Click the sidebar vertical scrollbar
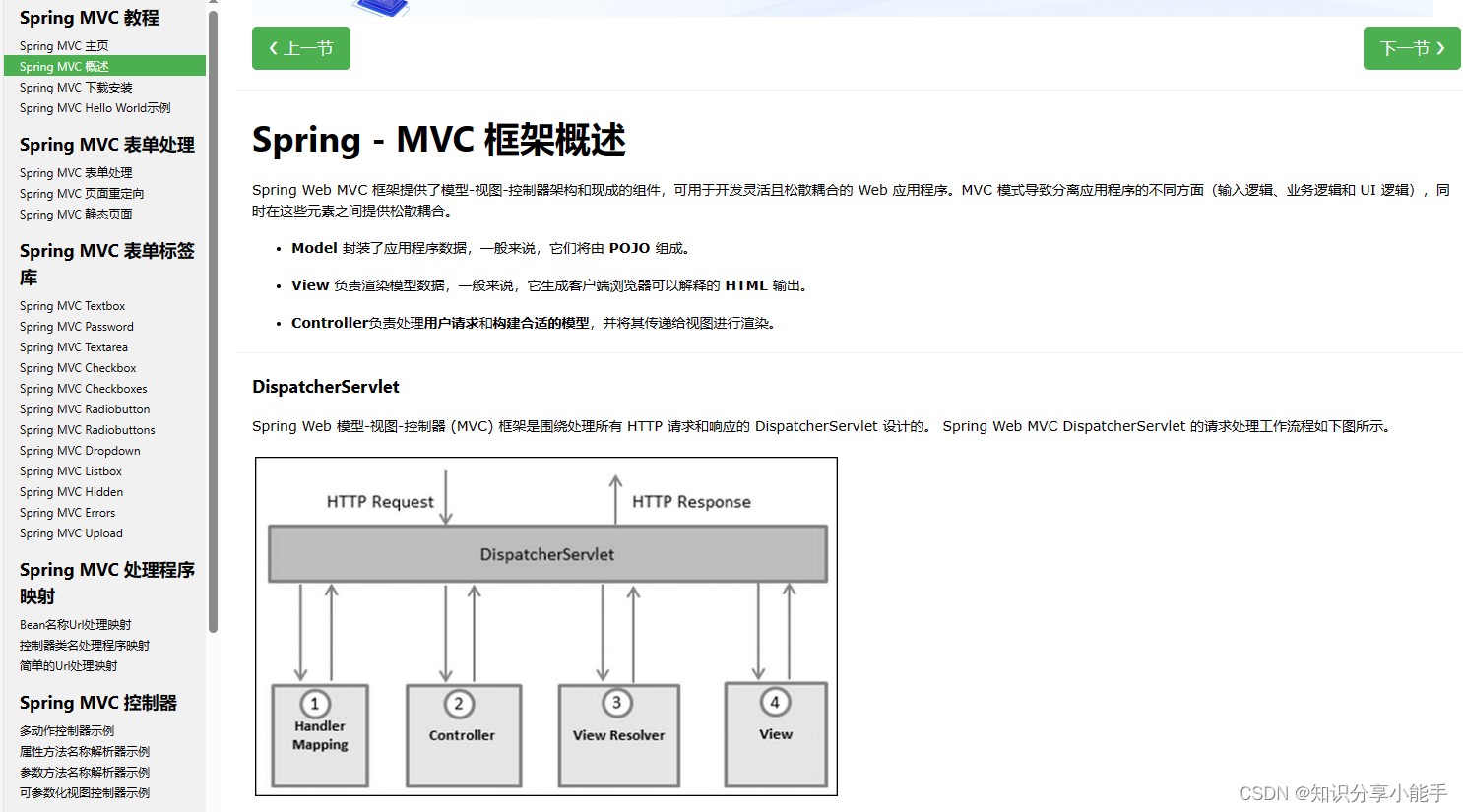Screen dimensions: 1463x812 point(213,320)
